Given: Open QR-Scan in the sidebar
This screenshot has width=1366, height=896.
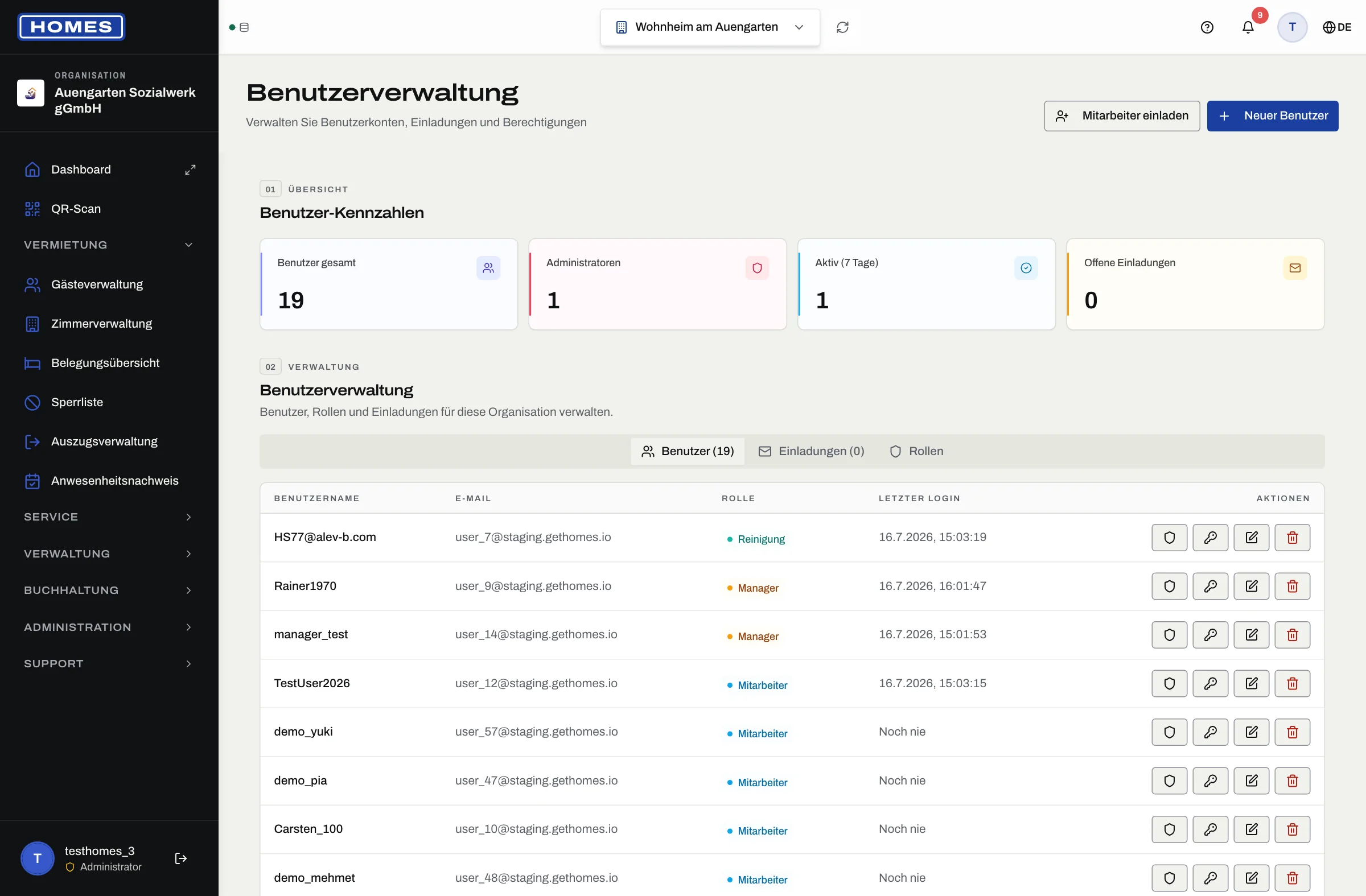Looking at the screenshot, I should [x=109, y=209].
